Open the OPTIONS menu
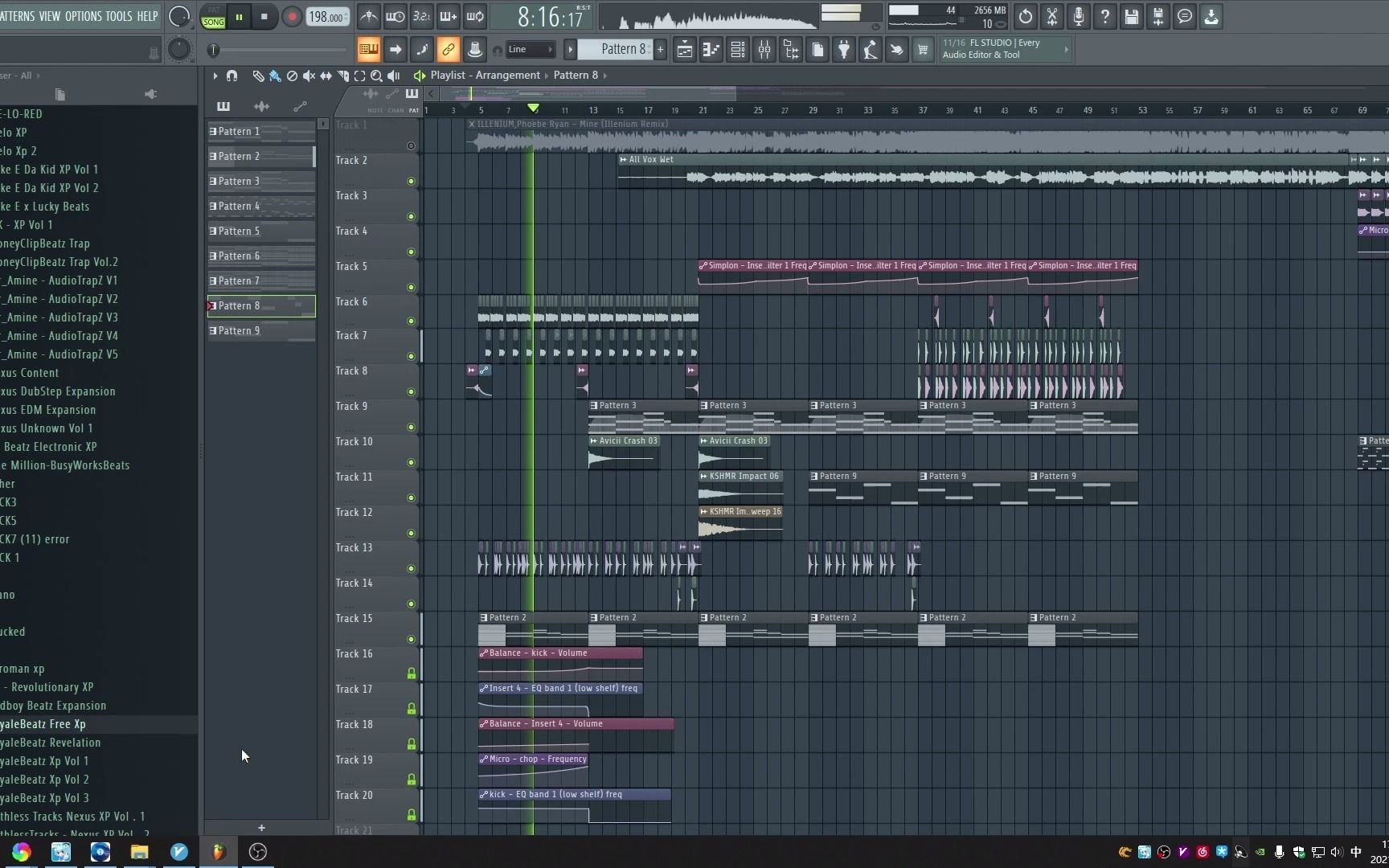The image size is (1389, 868). (83, 16)
